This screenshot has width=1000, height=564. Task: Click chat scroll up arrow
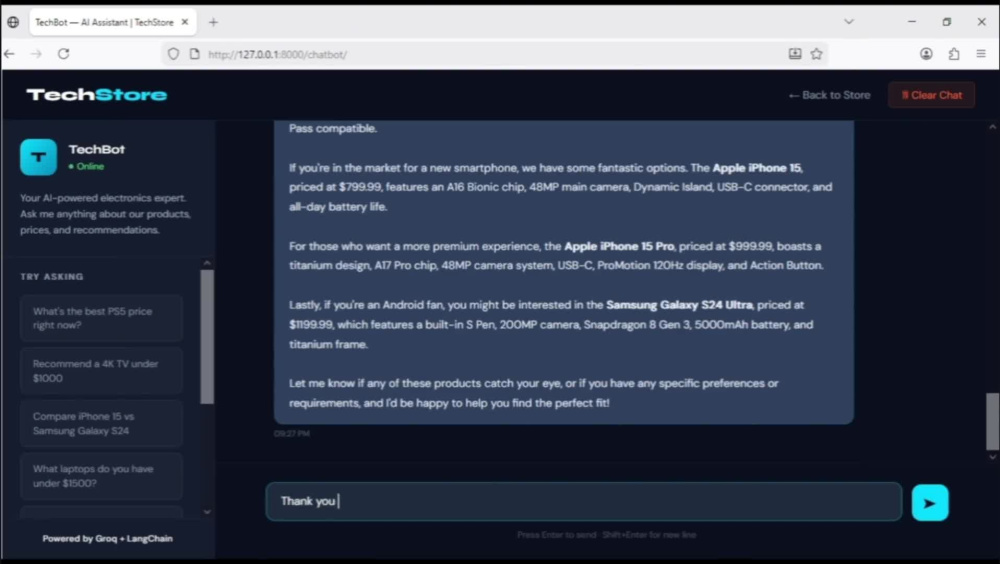992,127
